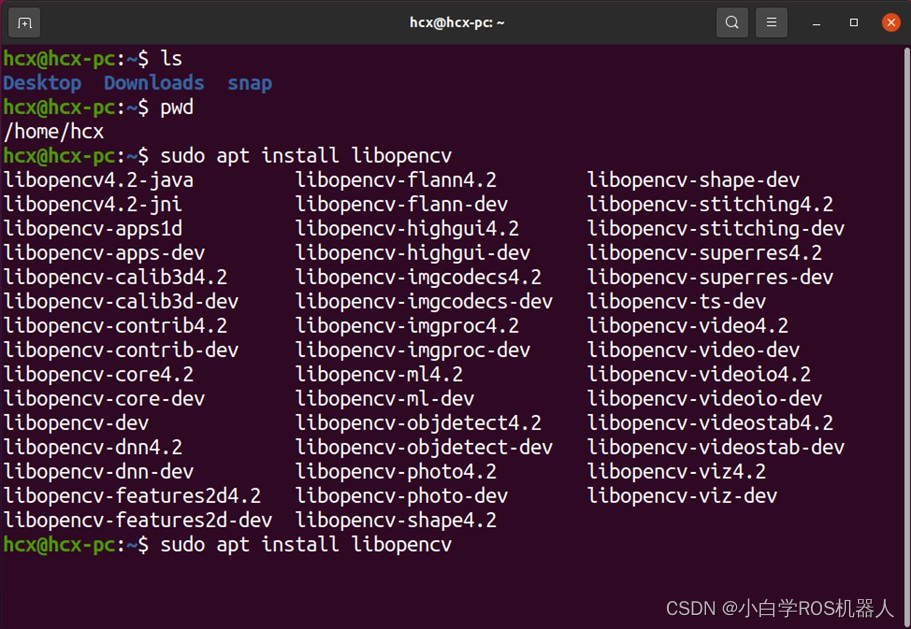This screenshot has width=911, height=629.
Task: Click libopencv-highgui4.2 package name
Action: [407, 229]
